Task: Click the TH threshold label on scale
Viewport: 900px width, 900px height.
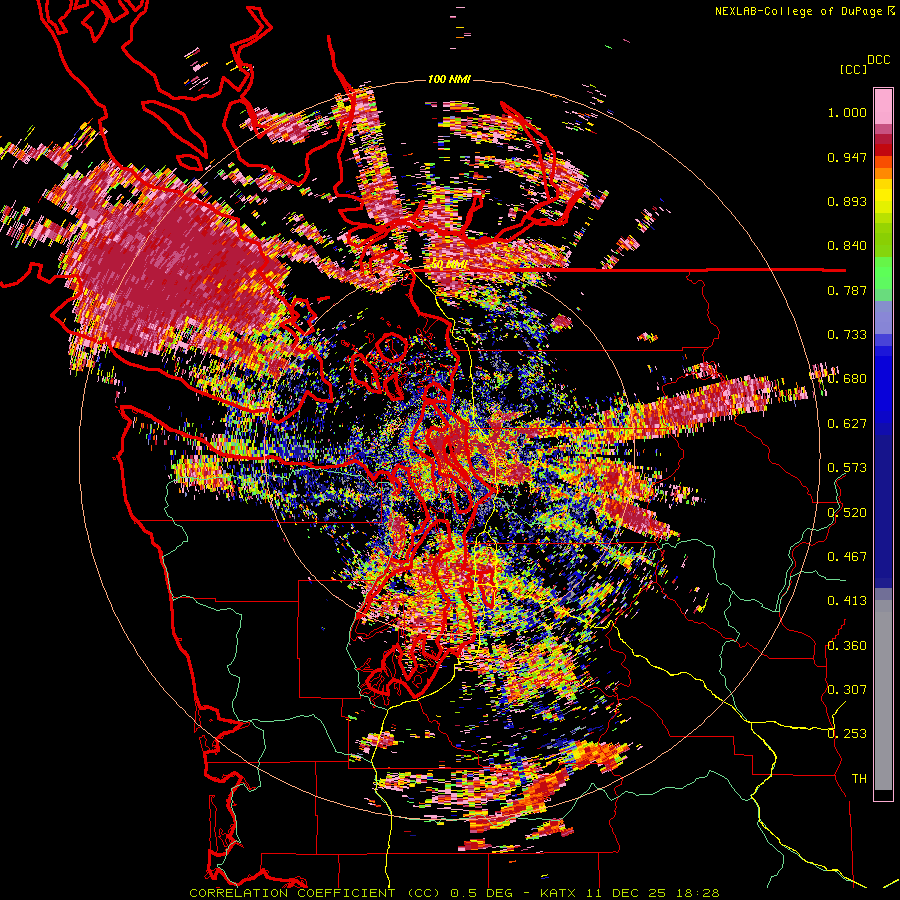Action: (859, 778)
